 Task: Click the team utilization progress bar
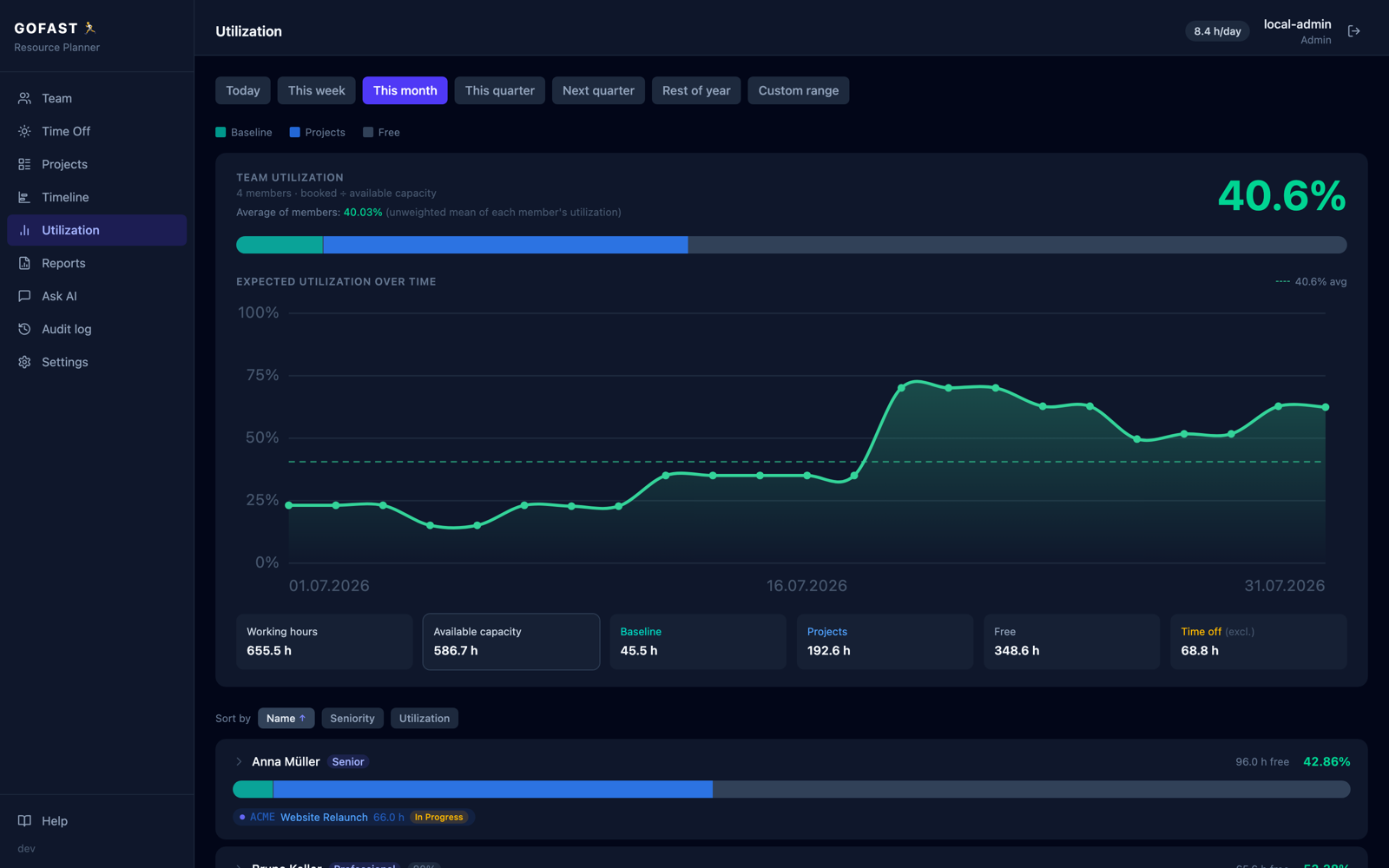coord(792,245)
